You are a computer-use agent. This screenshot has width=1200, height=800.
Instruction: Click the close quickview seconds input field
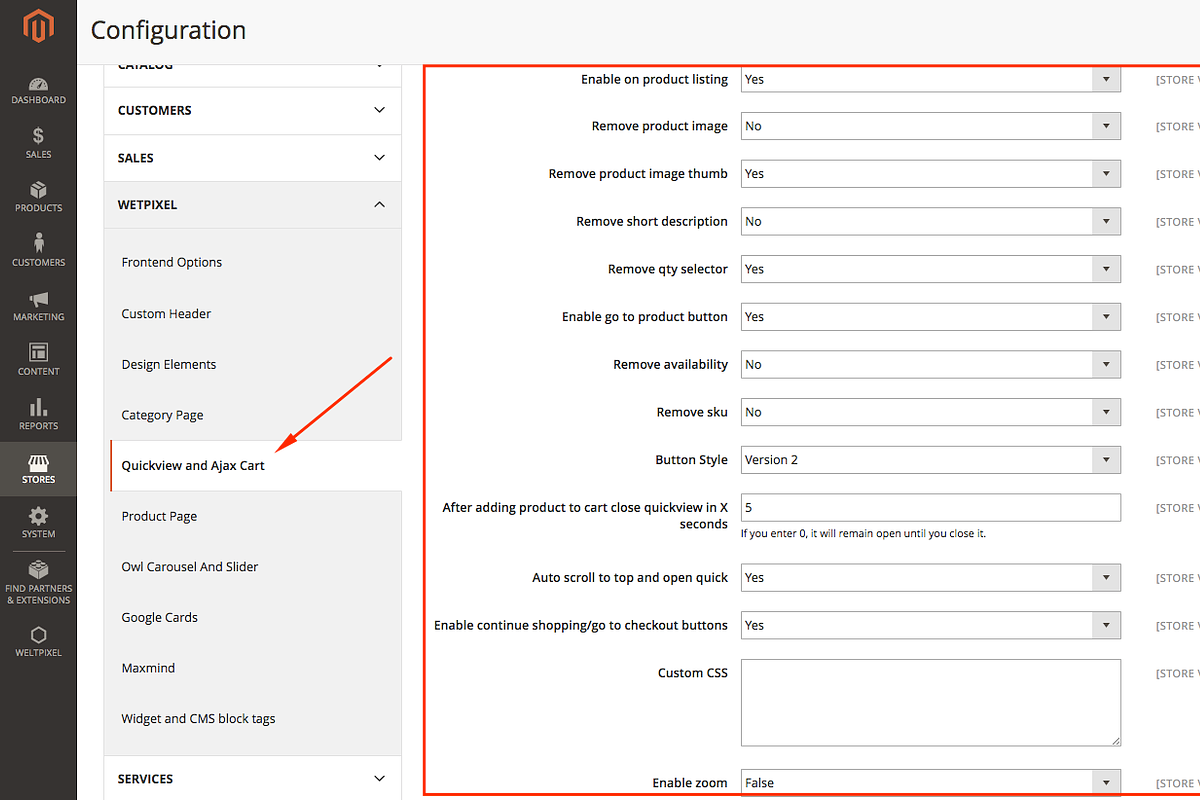930,508
